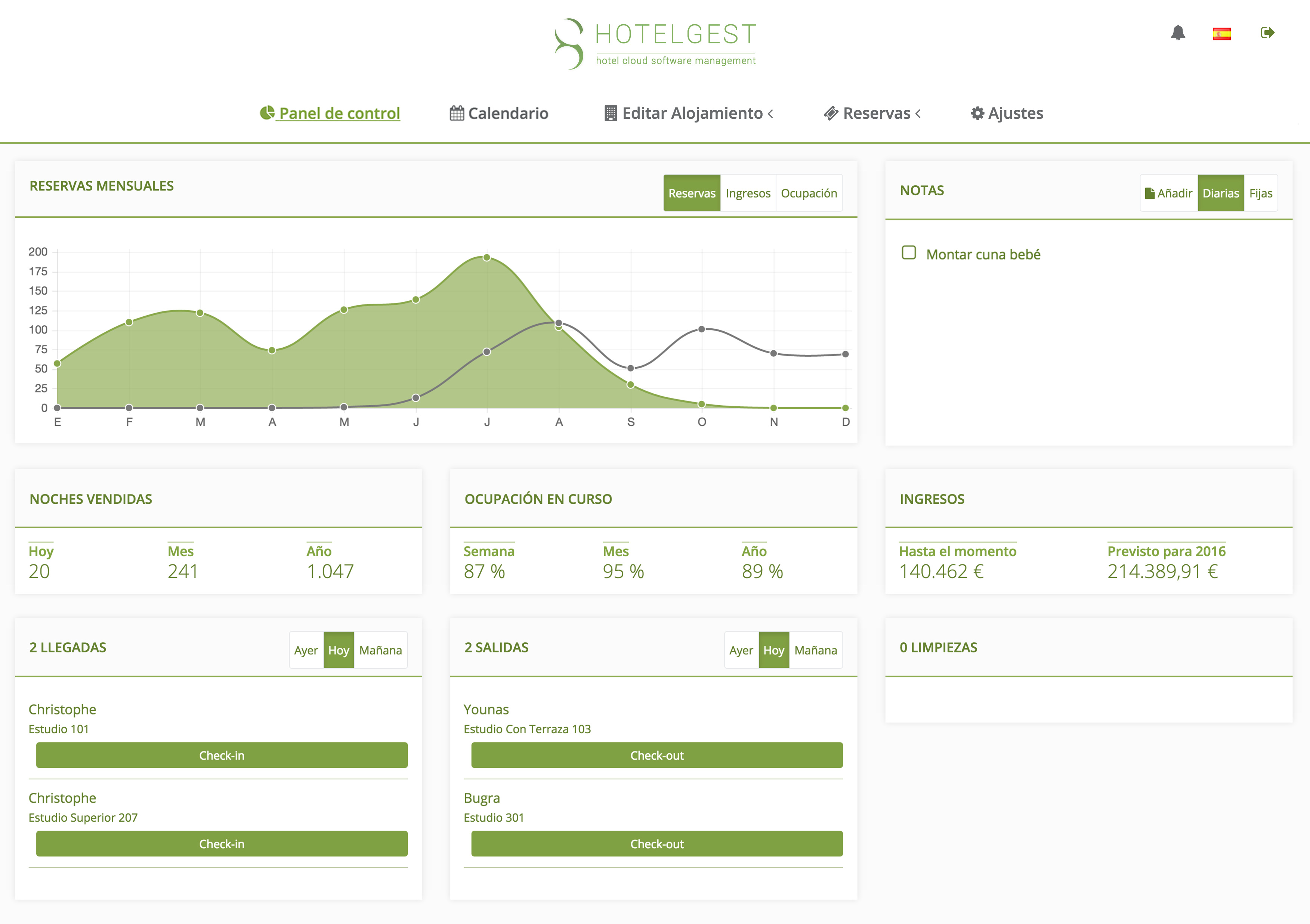The height and width of the screenshot is (924, 1310).
Task: Add a note with Añadir
Action: click(1168, 193)
